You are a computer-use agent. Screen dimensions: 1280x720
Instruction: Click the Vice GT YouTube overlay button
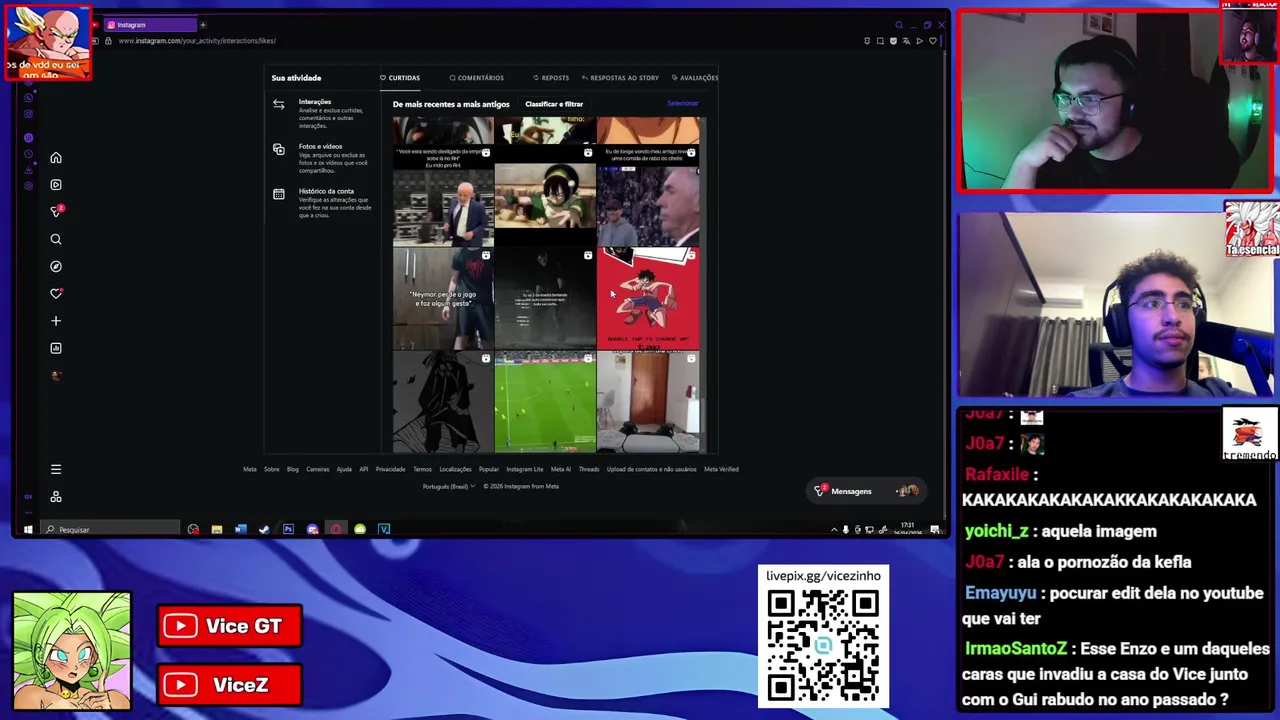pyautogui.click(x=229, y=626)
